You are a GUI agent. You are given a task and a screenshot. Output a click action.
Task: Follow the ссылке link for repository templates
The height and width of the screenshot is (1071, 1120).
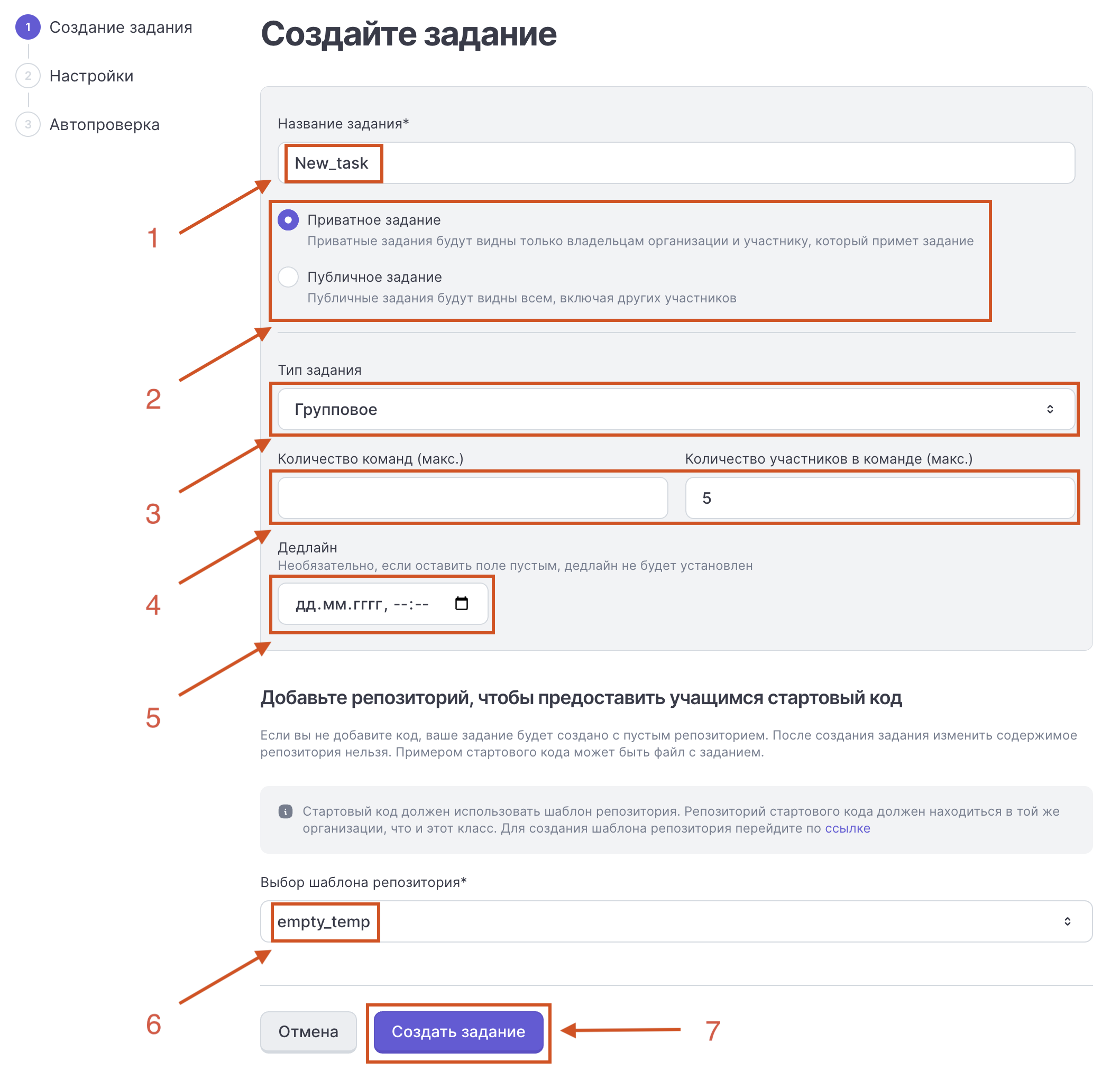pyautogui.click(x=847, y=828)
